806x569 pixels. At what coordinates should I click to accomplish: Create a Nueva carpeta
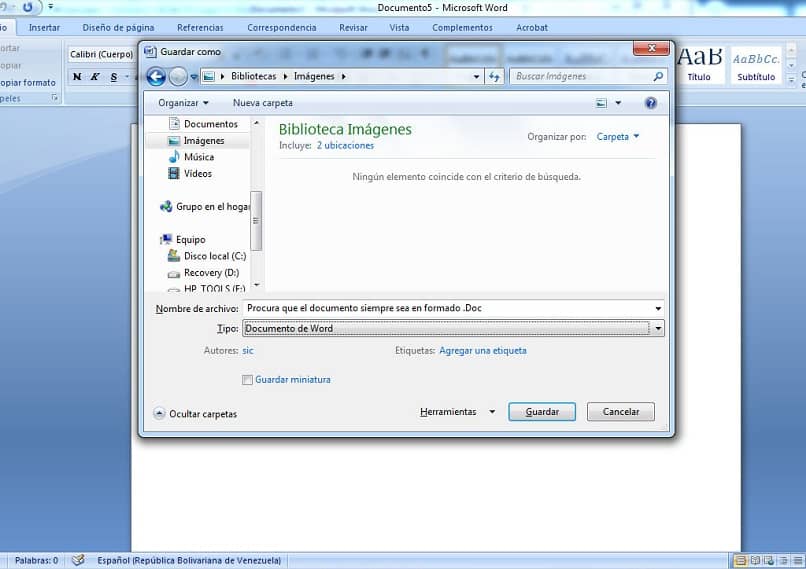point(263,103)
